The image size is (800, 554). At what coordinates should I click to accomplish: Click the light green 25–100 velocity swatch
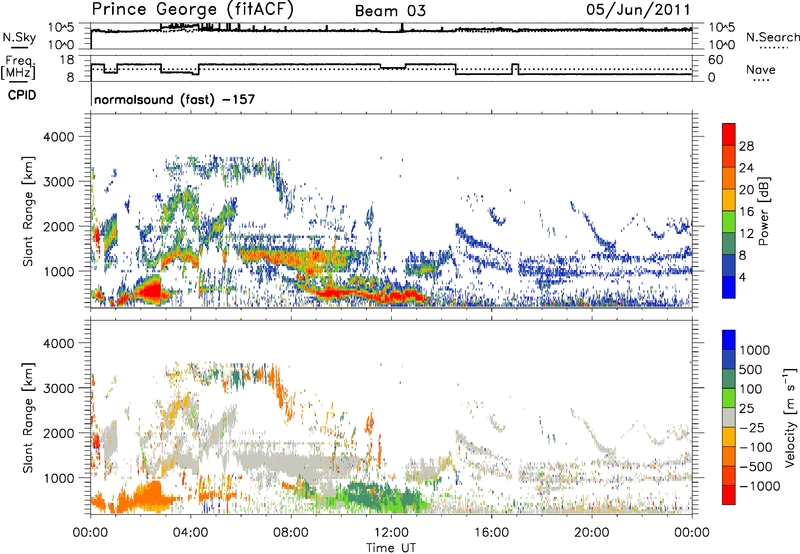click(729, 398)
